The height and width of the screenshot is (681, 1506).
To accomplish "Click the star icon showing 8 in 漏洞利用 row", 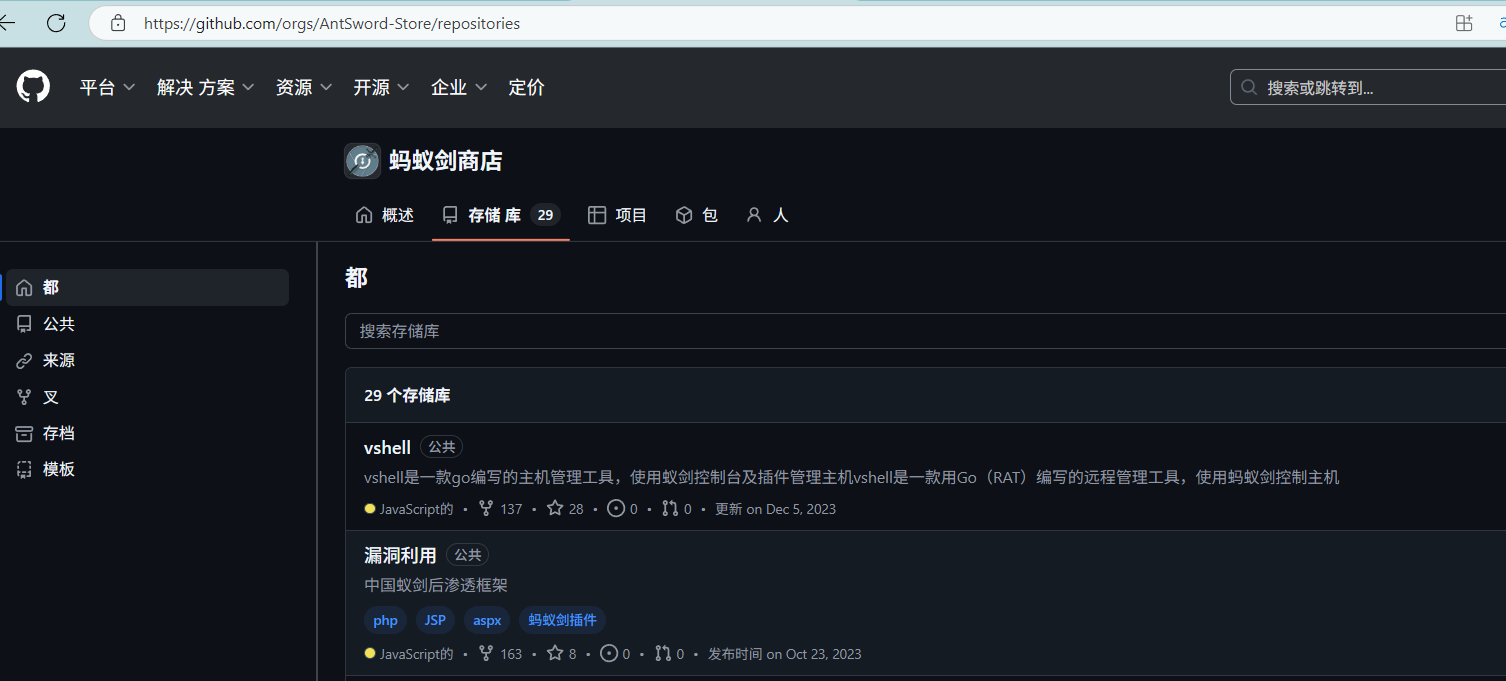I will pos(555,653).
